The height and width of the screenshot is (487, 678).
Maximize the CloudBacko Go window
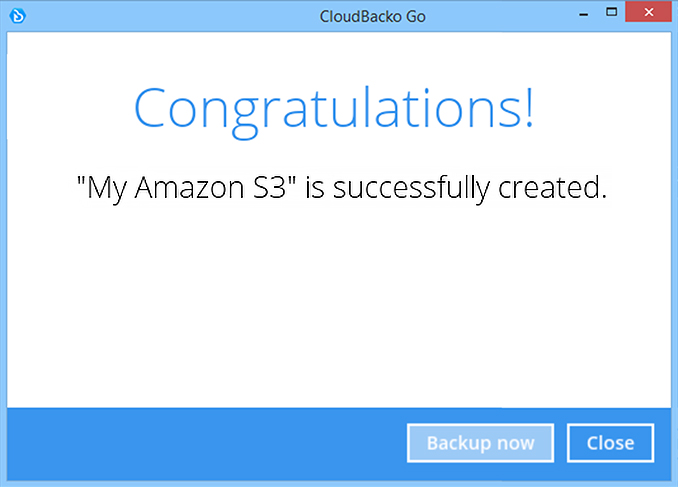(611, 12)
